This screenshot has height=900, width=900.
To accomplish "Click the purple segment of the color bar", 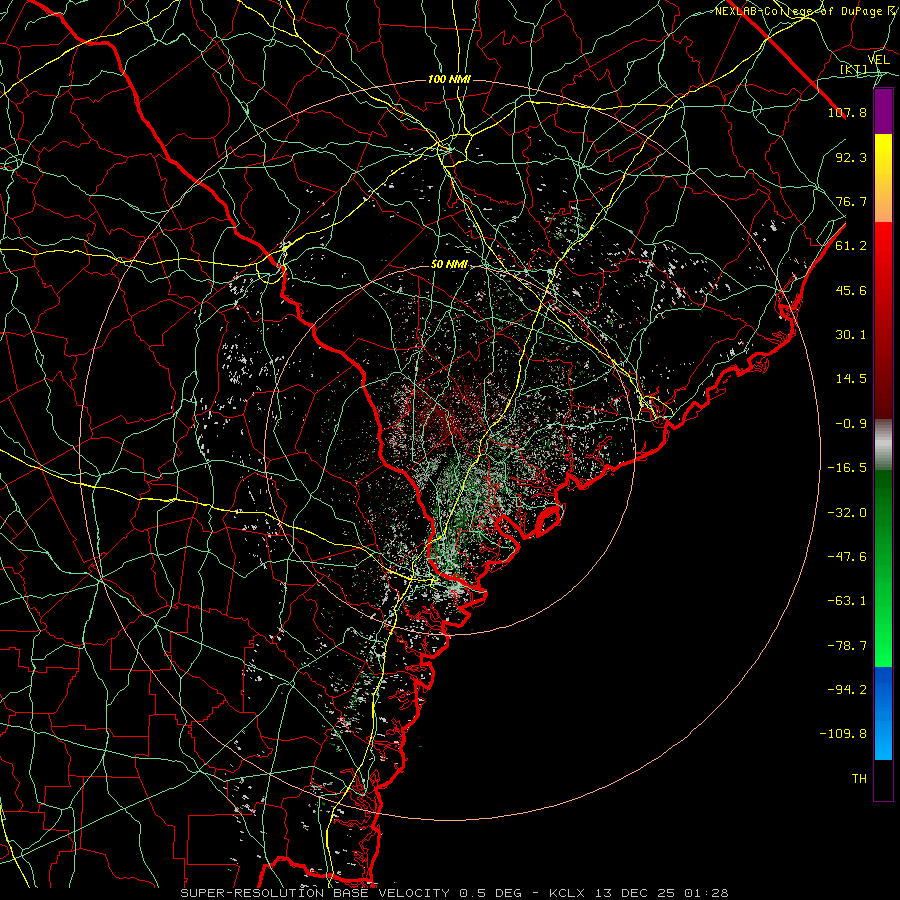I will (x=883, y=111).
